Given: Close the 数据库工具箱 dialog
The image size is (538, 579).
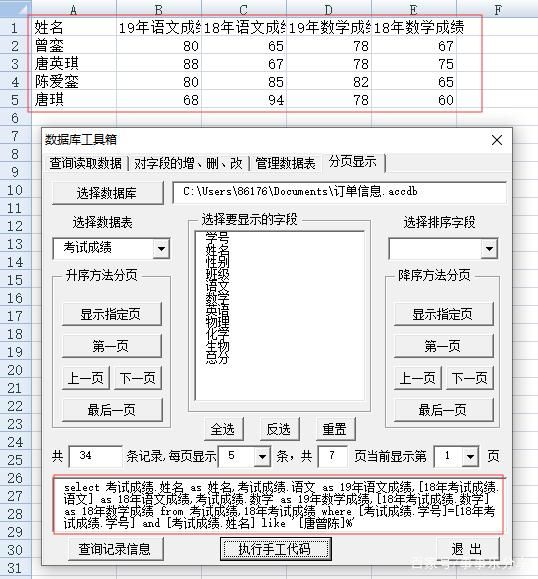Looking at the screenshot, I should click(x=497, y=140).
